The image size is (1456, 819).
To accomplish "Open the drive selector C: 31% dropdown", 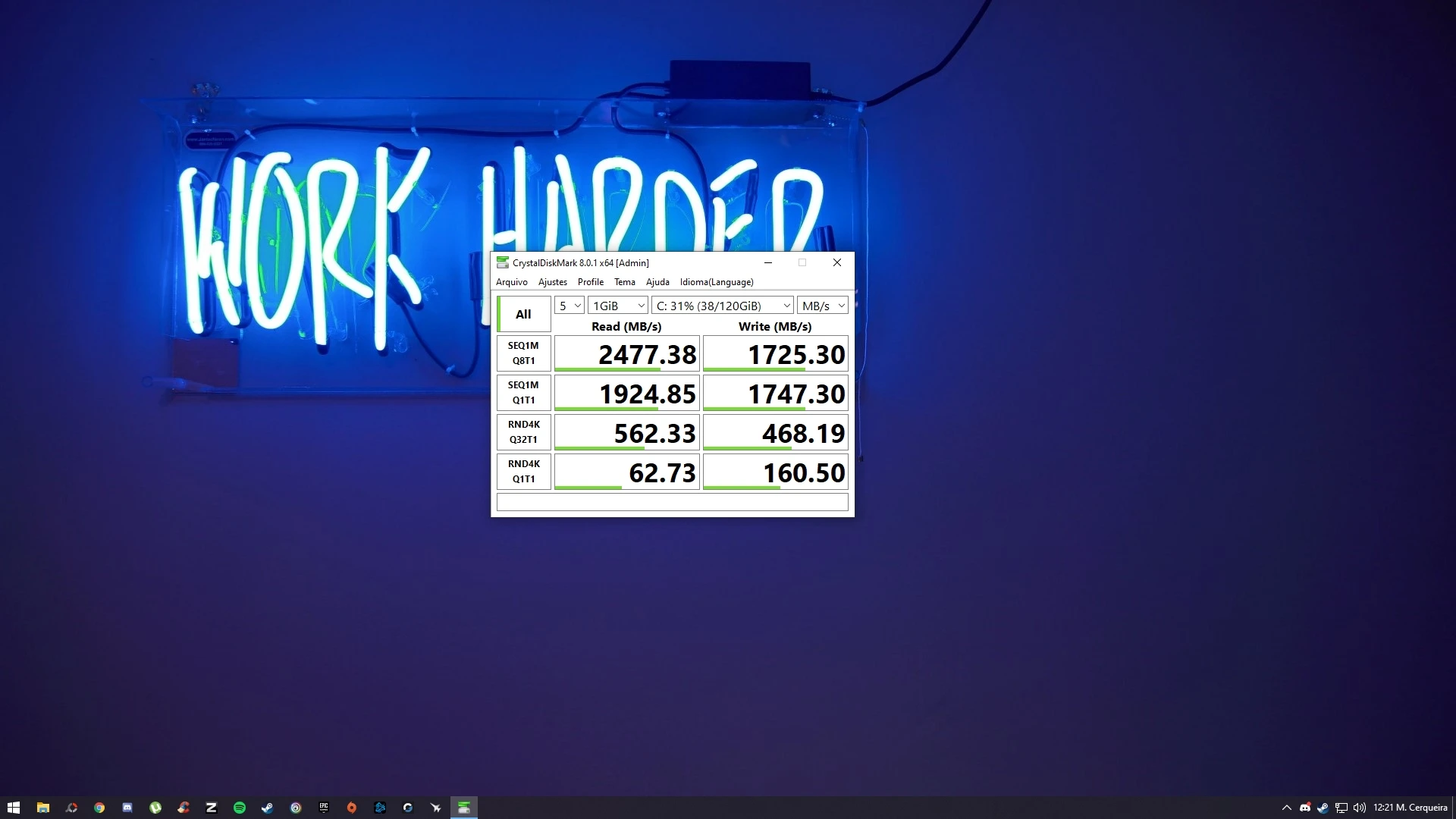I will pyautogui.click(x=722, y=306).
